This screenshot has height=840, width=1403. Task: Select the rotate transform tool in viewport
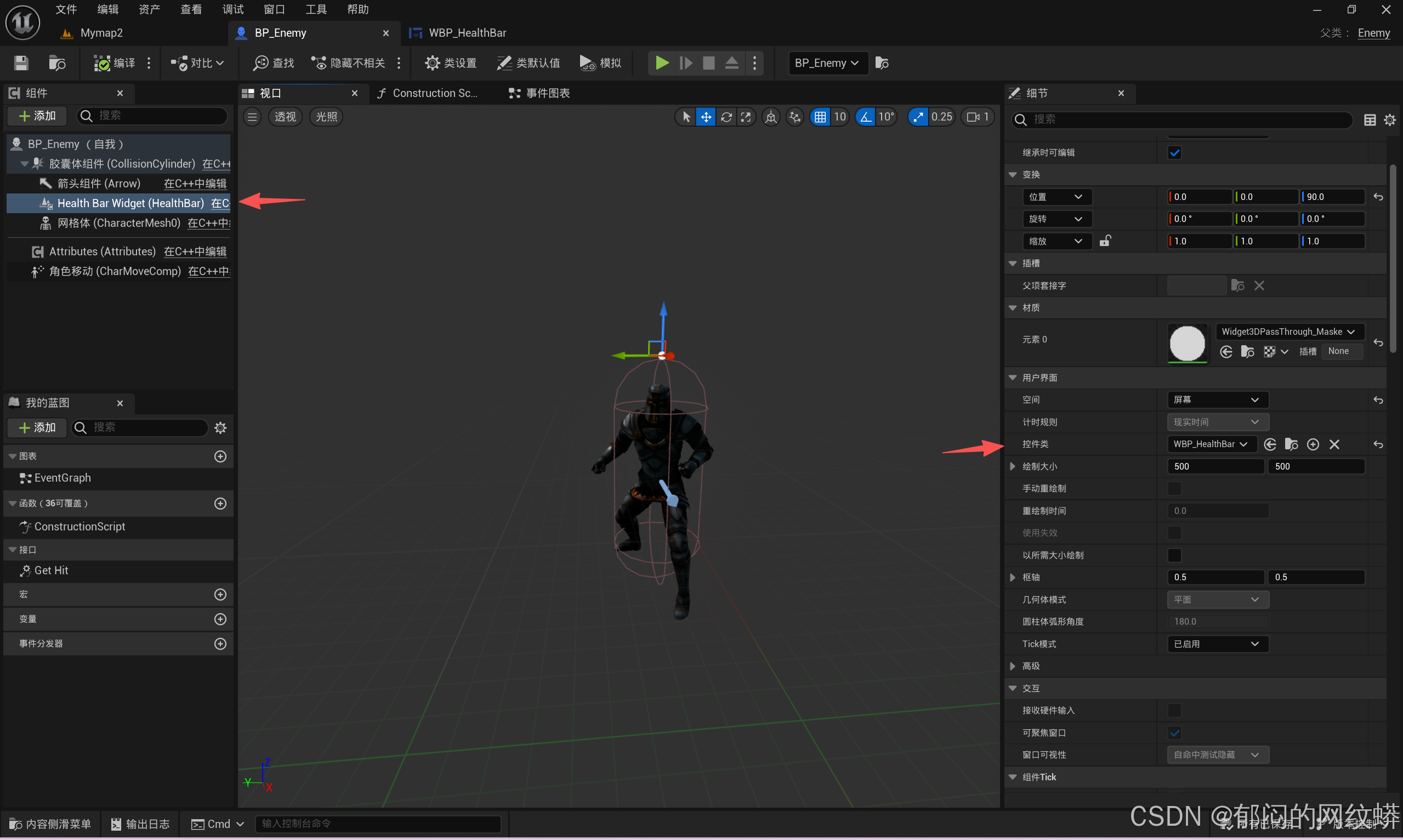726,117
